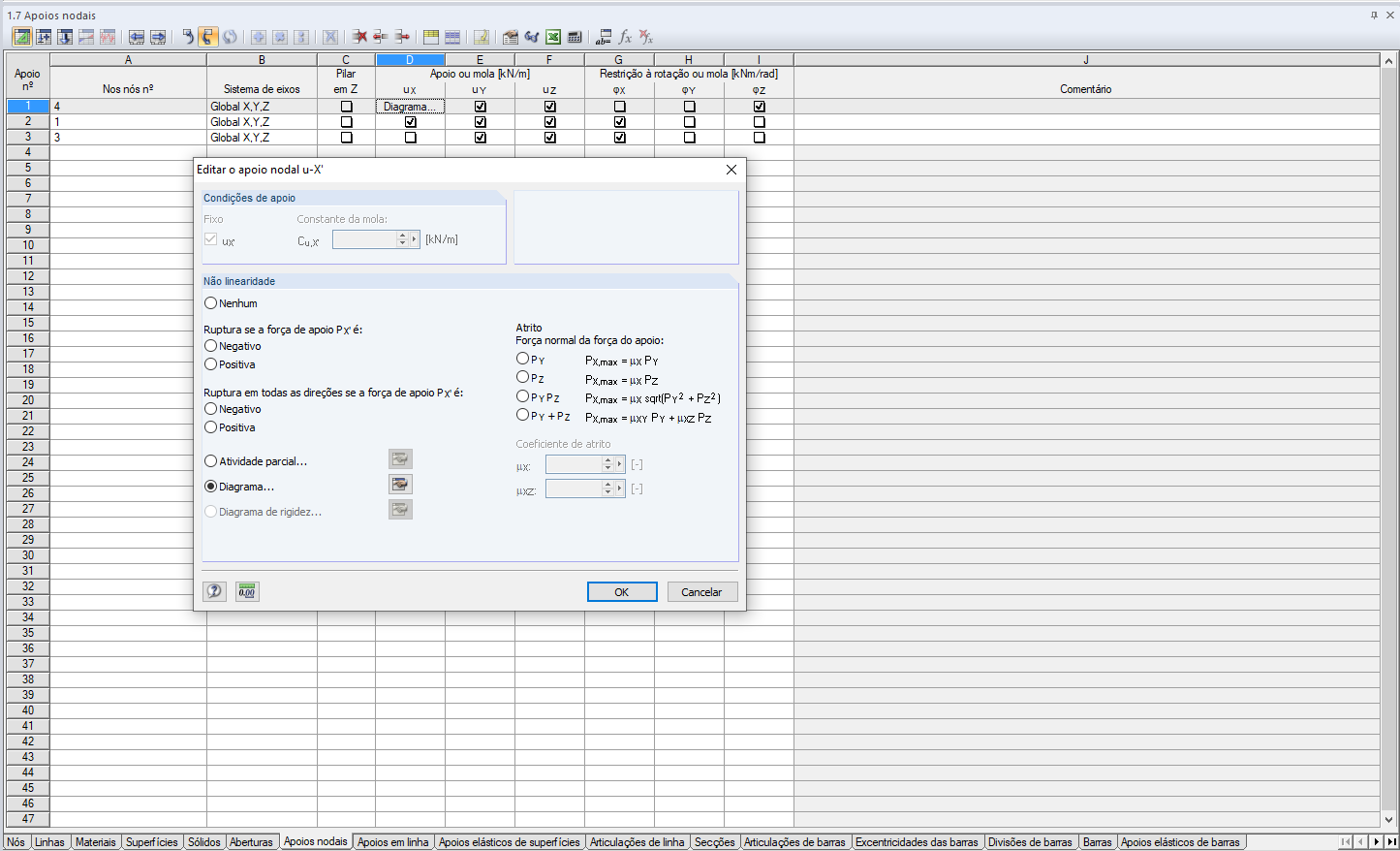The image size is (1400, 851).
Task: Click the fx icon with red cross
Action: click(646, 37)
